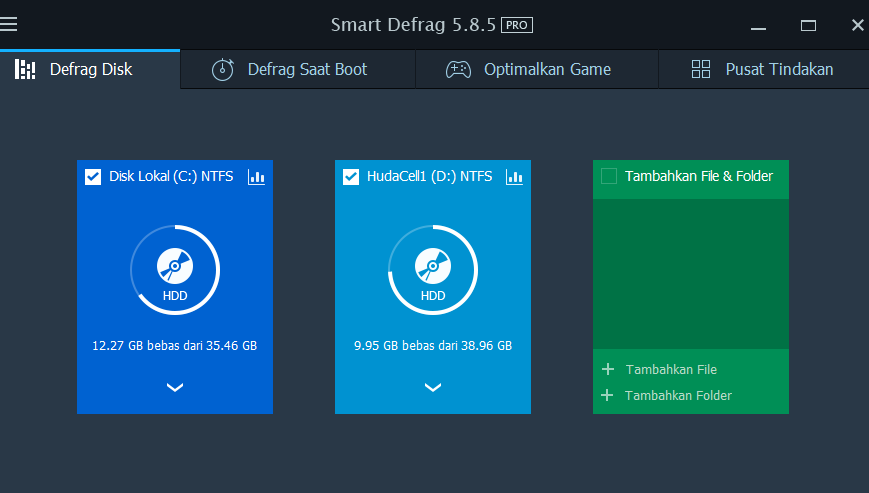Click the HDD disc icon on drive C:
869x493 pixels.
(x=175, y=266)
